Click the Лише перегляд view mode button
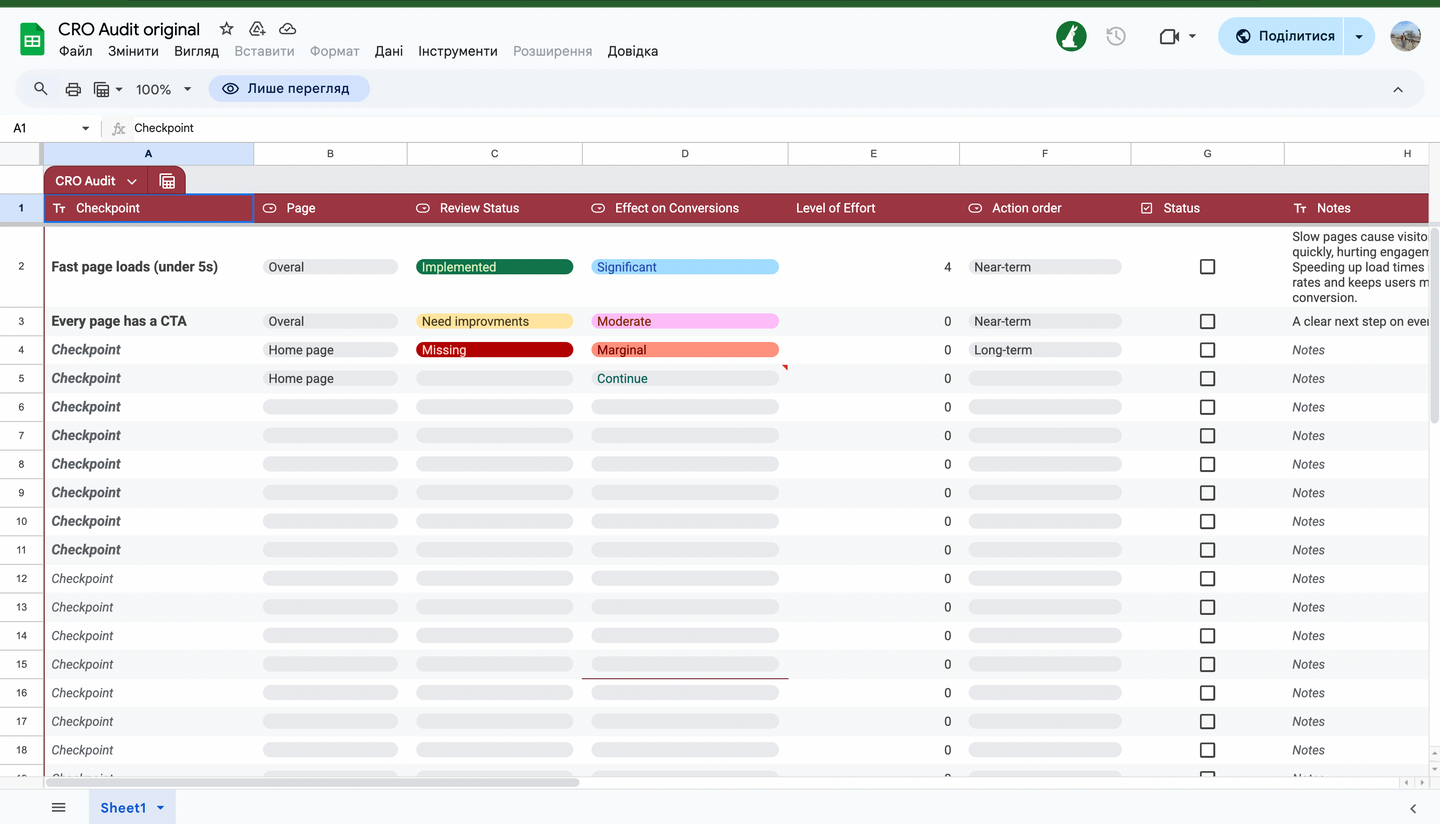The width and height of the screenshot is (1440, 824). [x=289, y=88]
